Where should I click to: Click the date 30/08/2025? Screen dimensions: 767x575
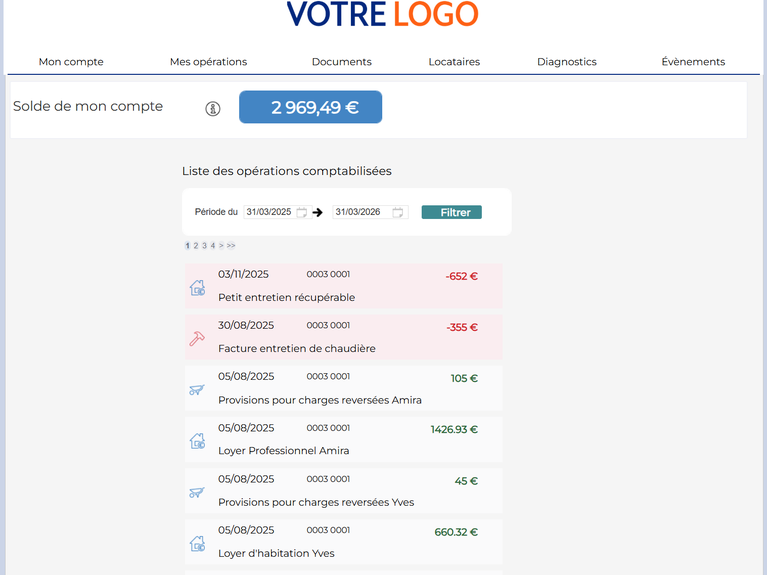pyautogui.click(x=246, y=325)
